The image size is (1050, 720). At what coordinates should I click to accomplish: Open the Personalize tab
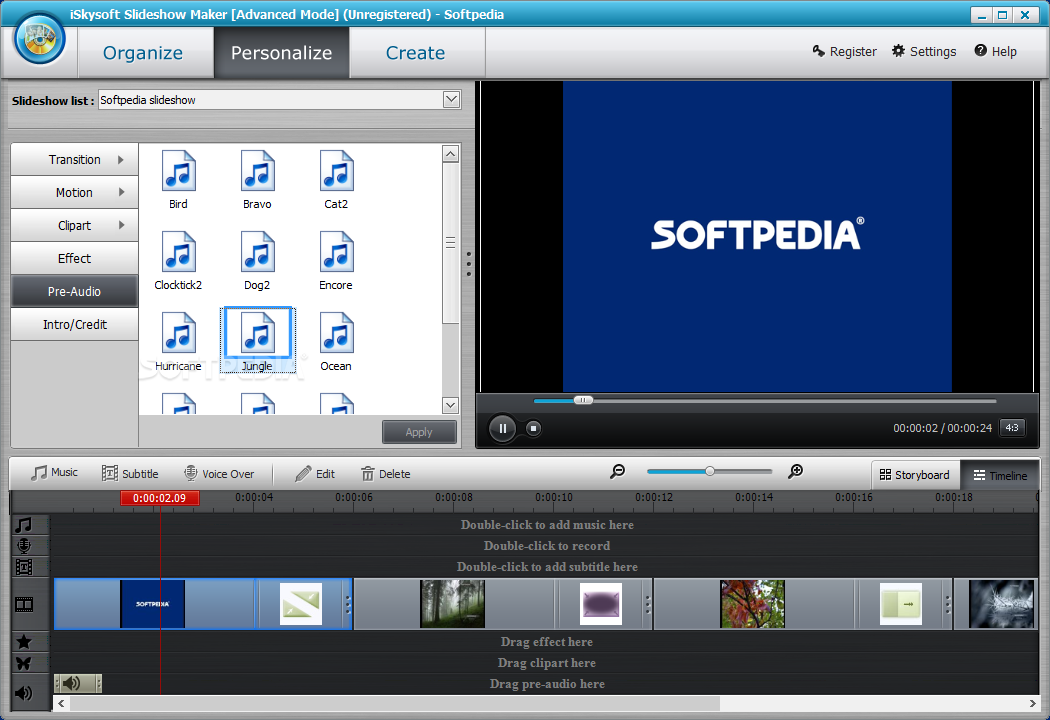click(281, 53)
